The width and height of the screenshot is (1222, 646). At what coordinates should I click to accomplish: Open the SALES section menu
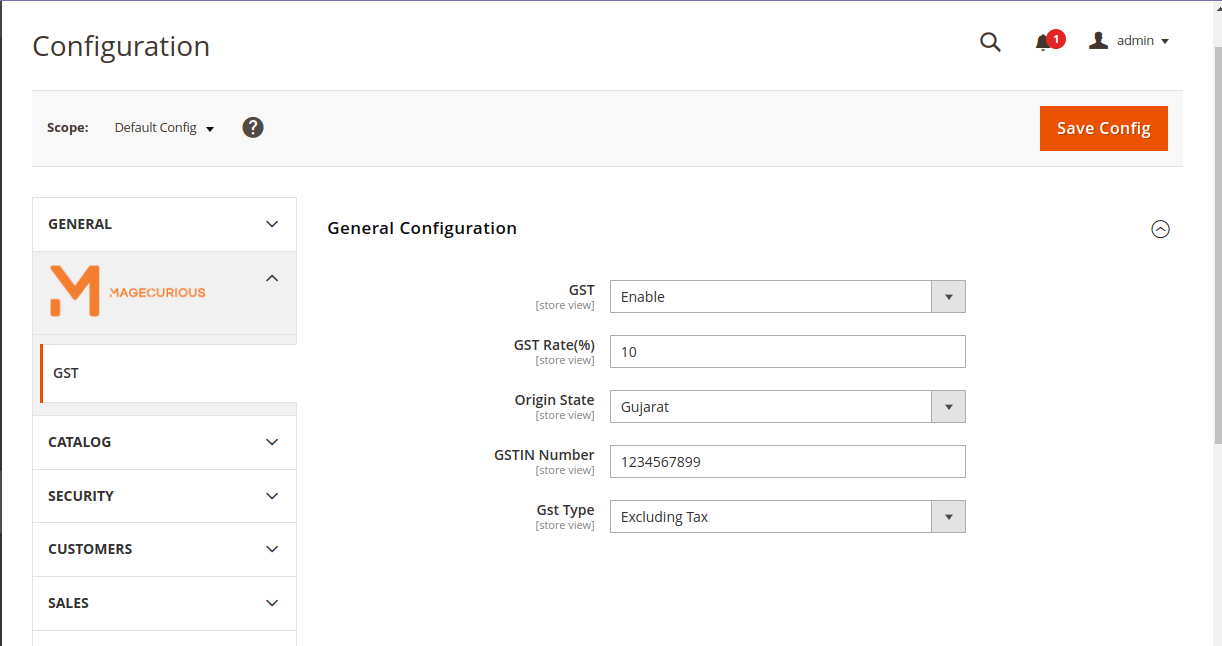[x=164, y=602]
